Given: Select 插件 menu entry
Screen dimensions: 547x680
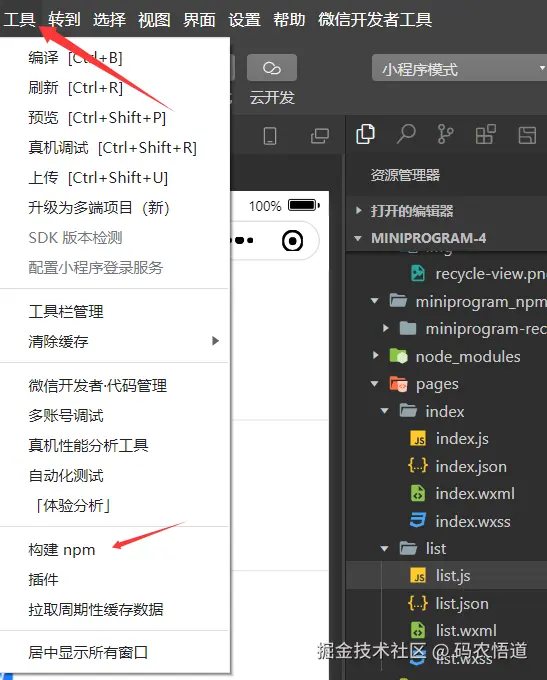Looking at the screenshot, I should 43,579.
